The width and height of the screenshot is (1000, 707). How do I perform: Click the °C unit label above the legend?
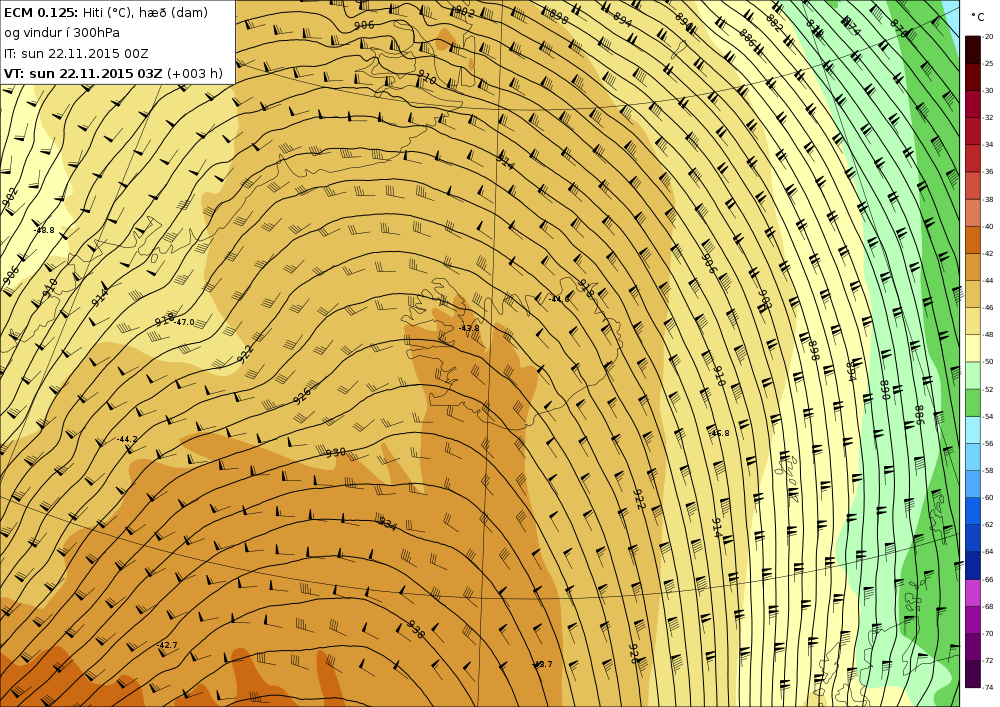click(x=978, y=18)
